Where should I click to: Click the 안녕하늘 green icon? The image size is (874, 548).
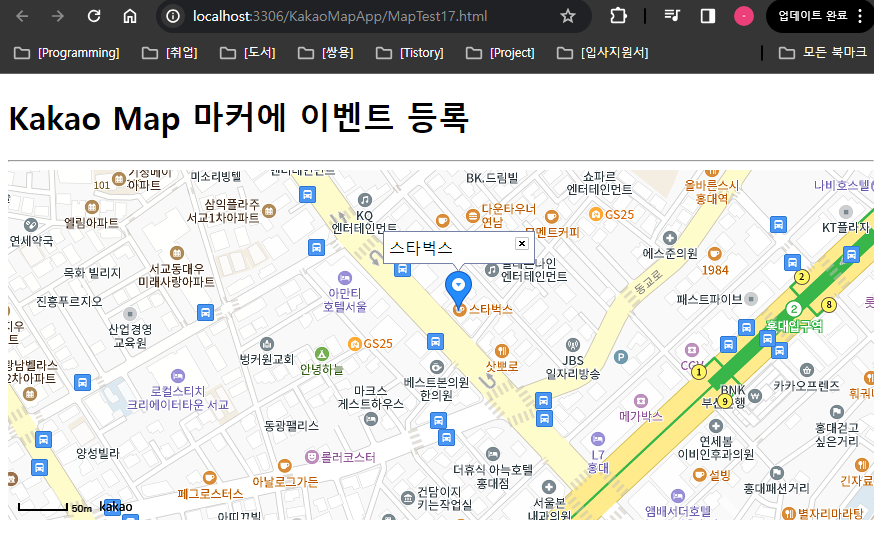[322, 353]
